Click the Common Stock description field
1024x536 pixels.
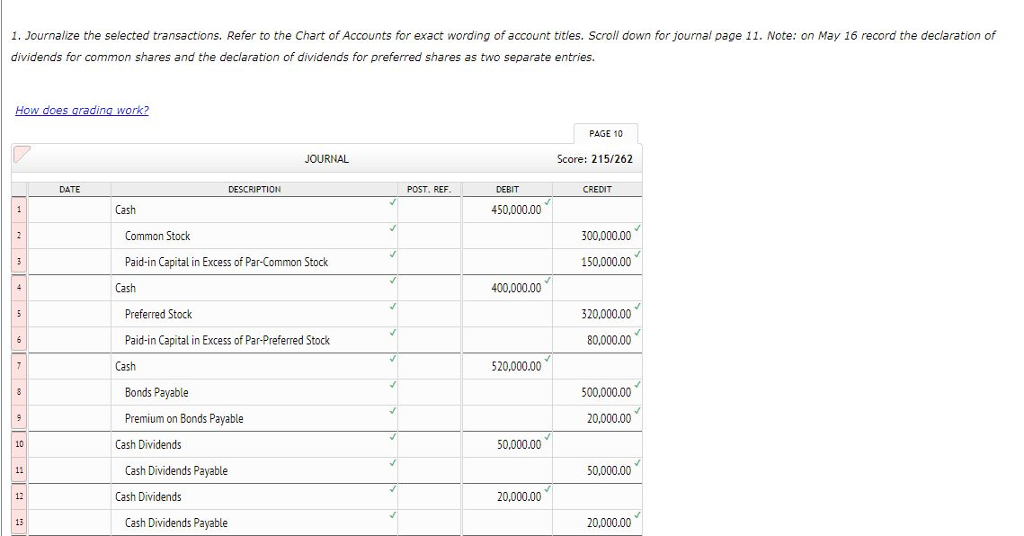tap(254, 236)
